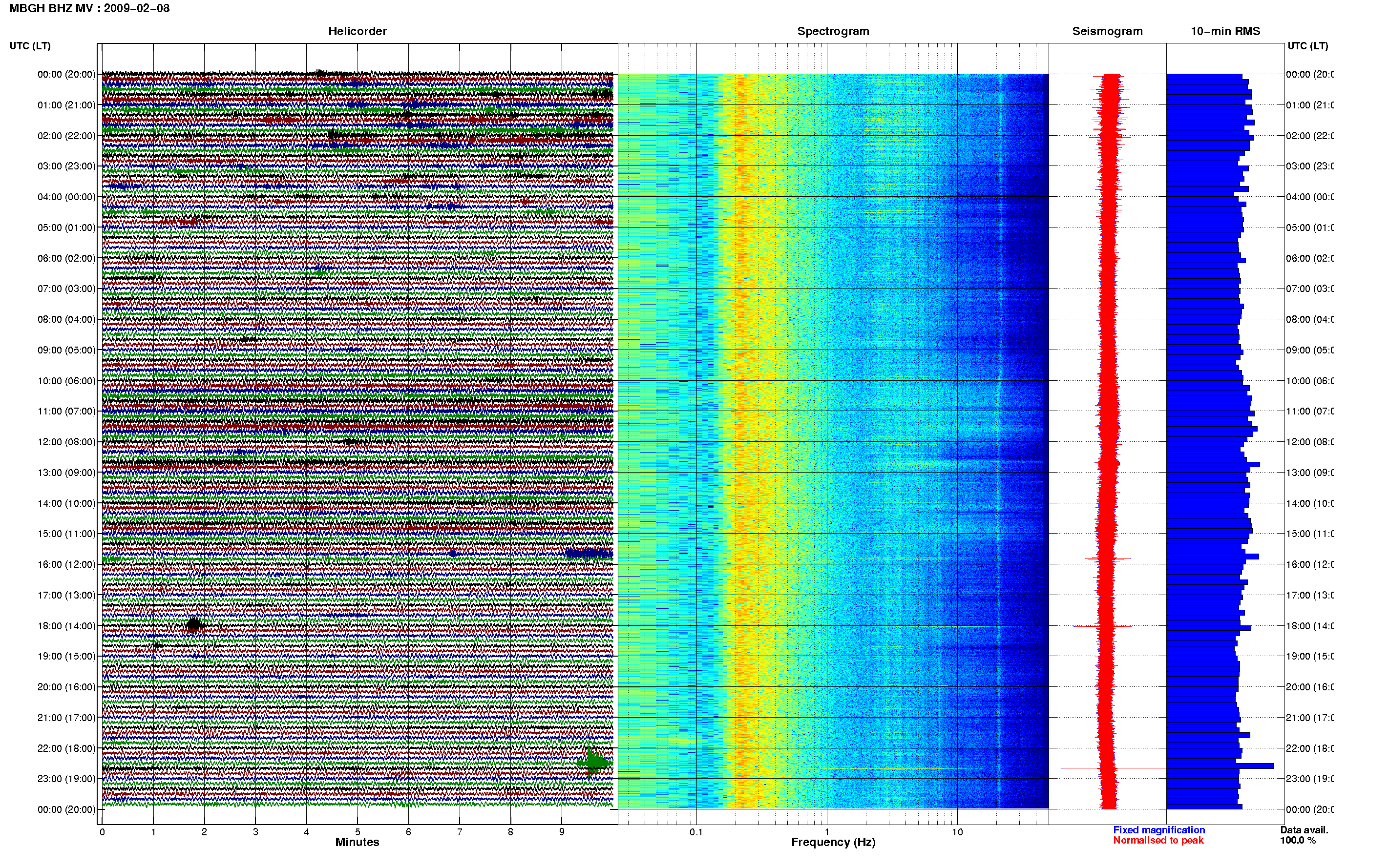Click the left '11:00 (07:00)' time label

66,411
